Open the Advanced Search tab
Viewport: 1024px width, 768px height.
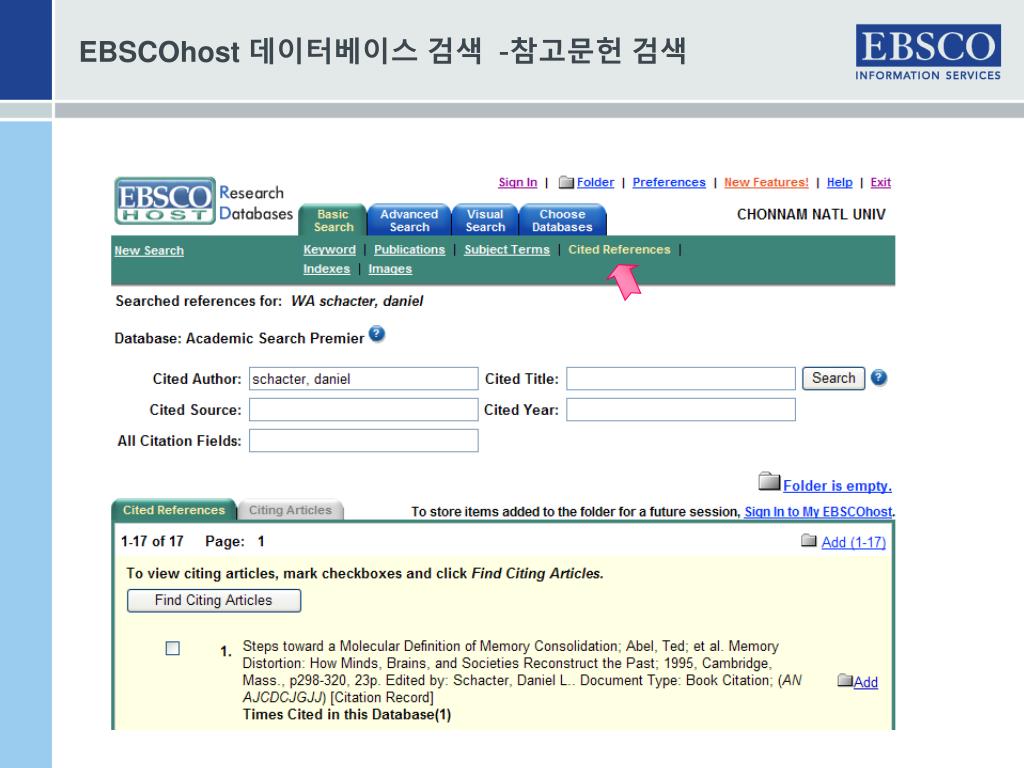(409, 220)
